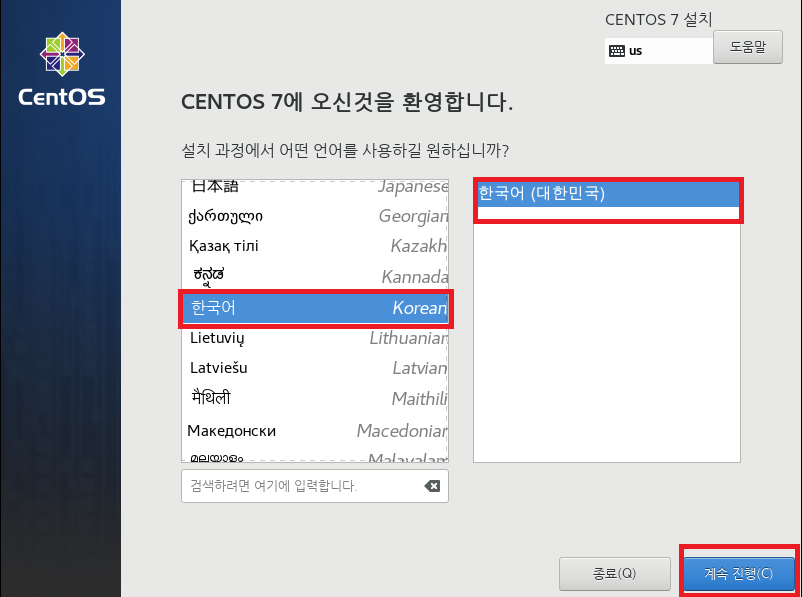
Task: Select Македонски Macedonian language
Action: [315, 431]
